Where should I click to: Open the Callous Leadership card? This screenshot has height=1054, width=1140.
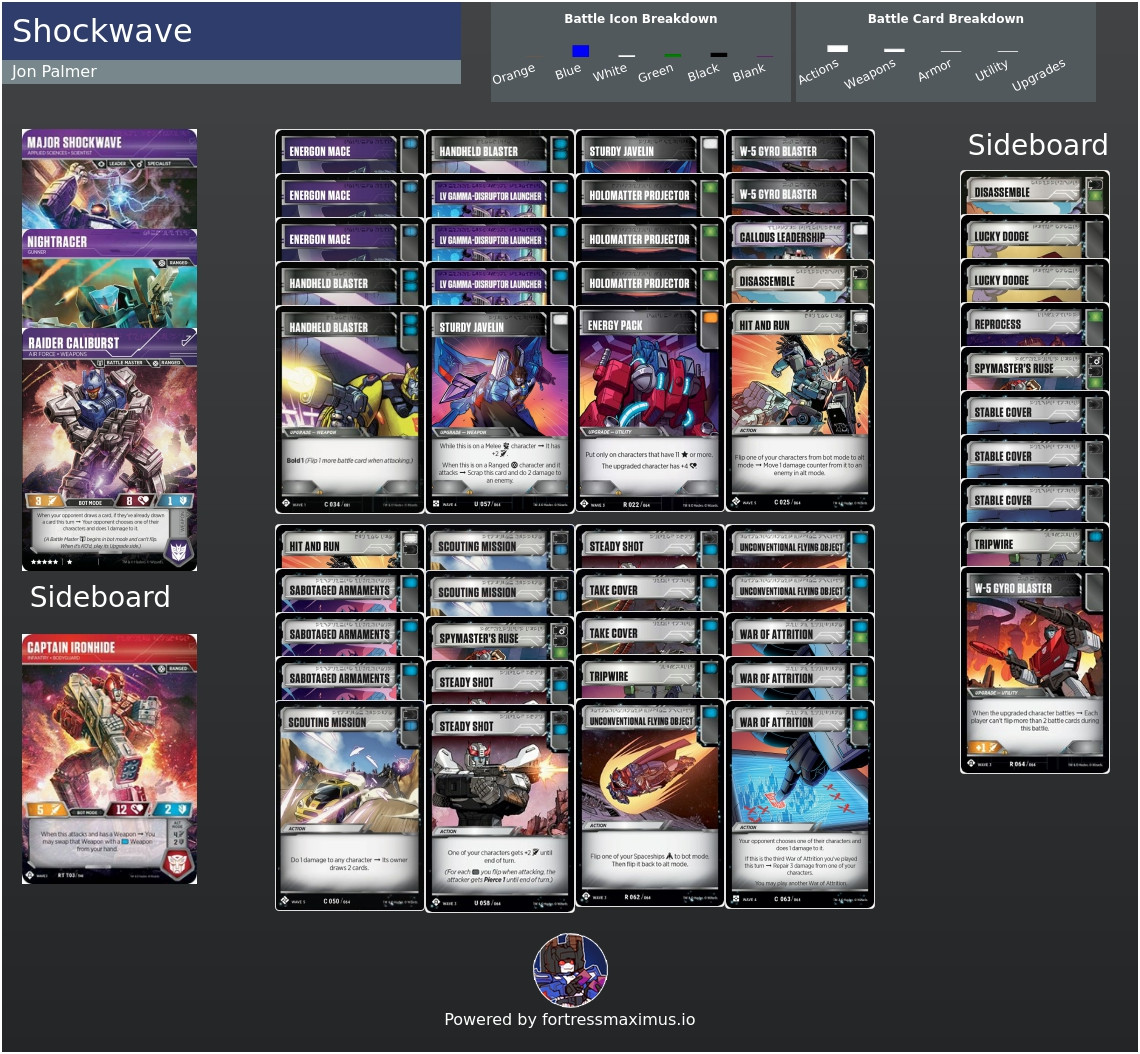click(800, 238)
